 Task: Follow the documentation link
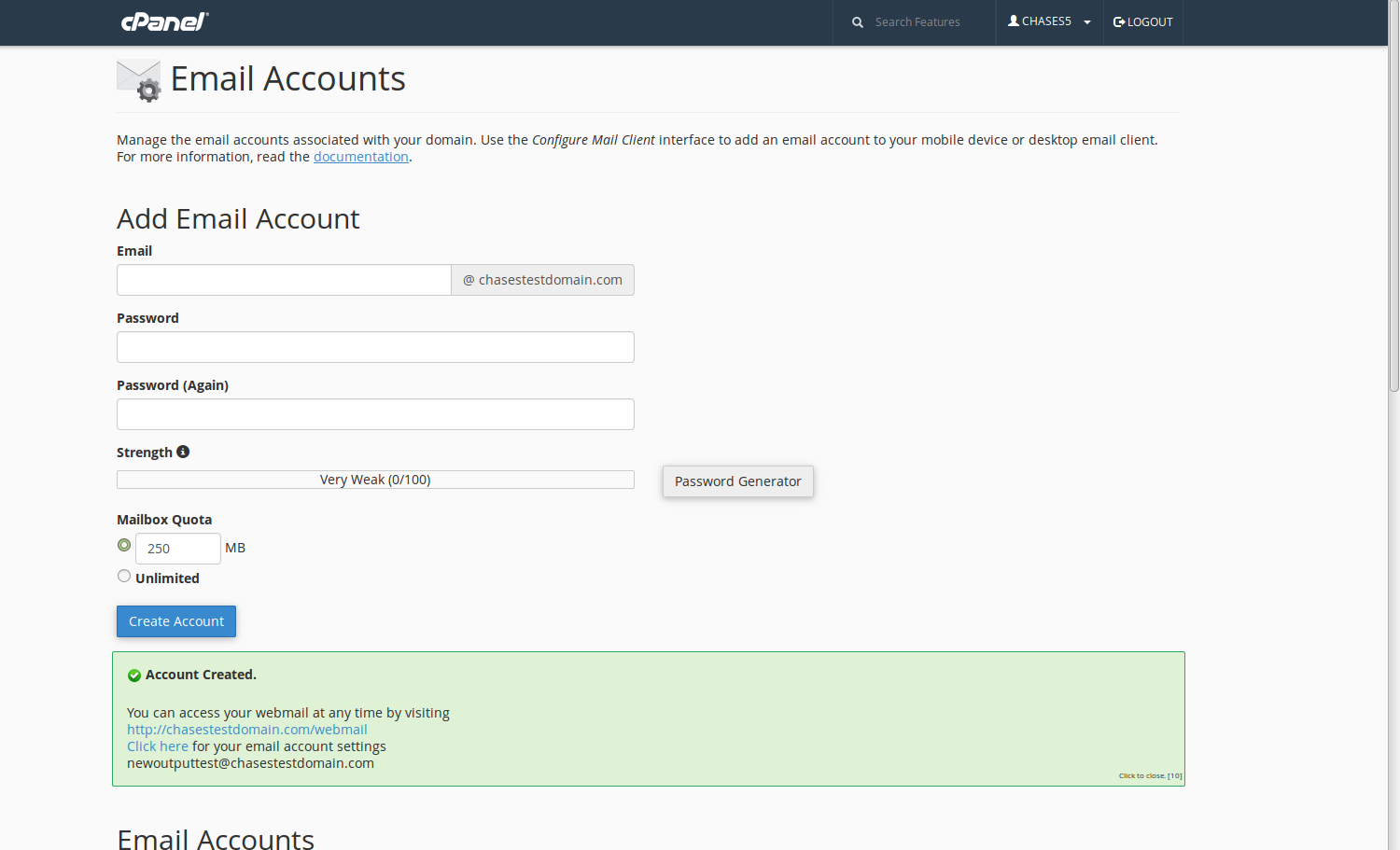(x=360, y=157)
